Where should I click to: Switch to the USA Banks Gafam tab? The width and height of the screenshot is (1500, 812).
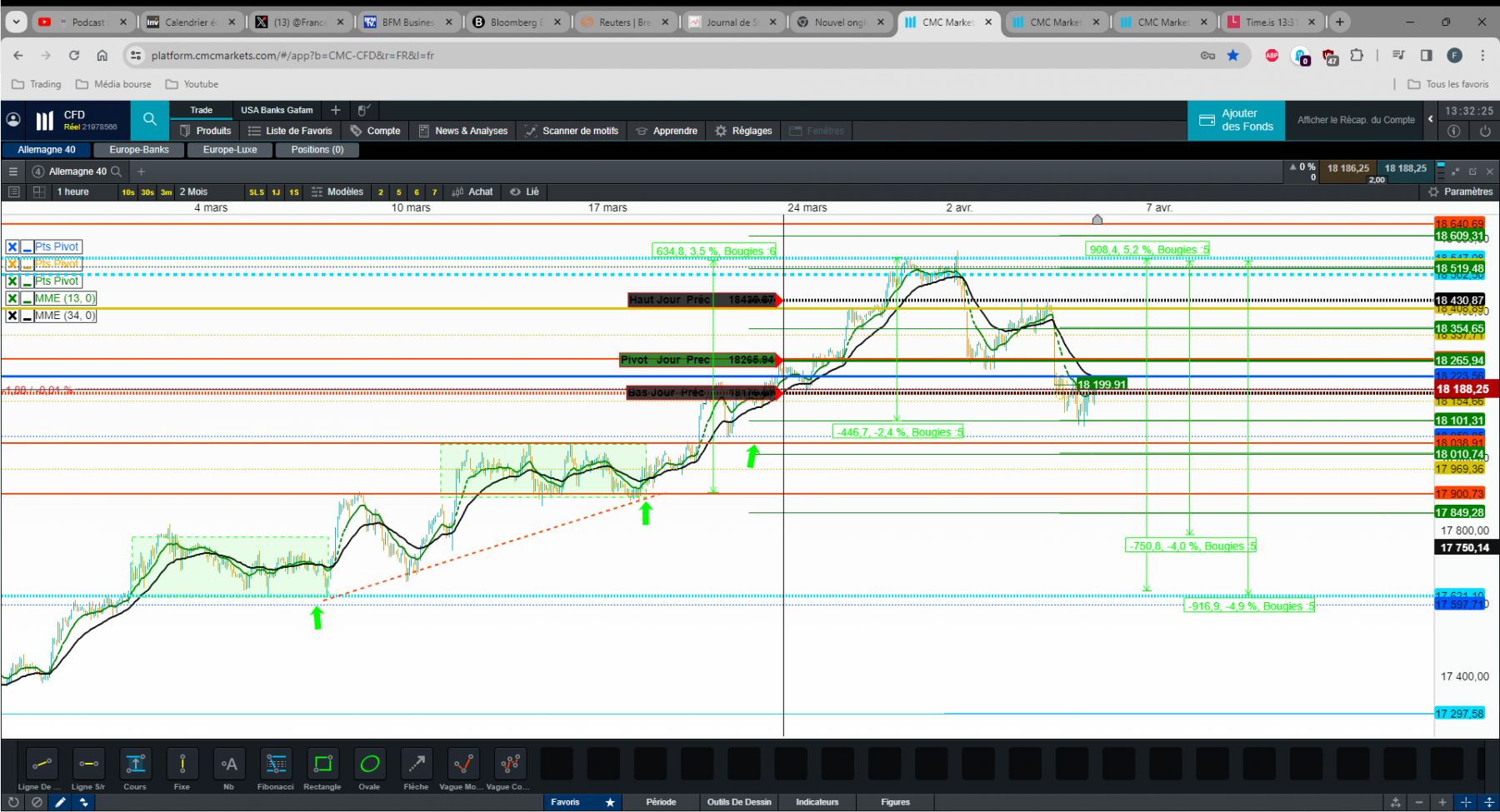(277, 110)
